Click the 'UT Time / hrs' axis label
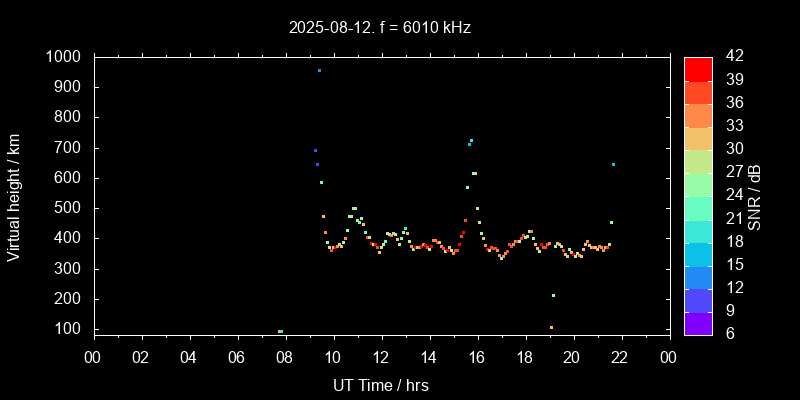 click(381, 385)
